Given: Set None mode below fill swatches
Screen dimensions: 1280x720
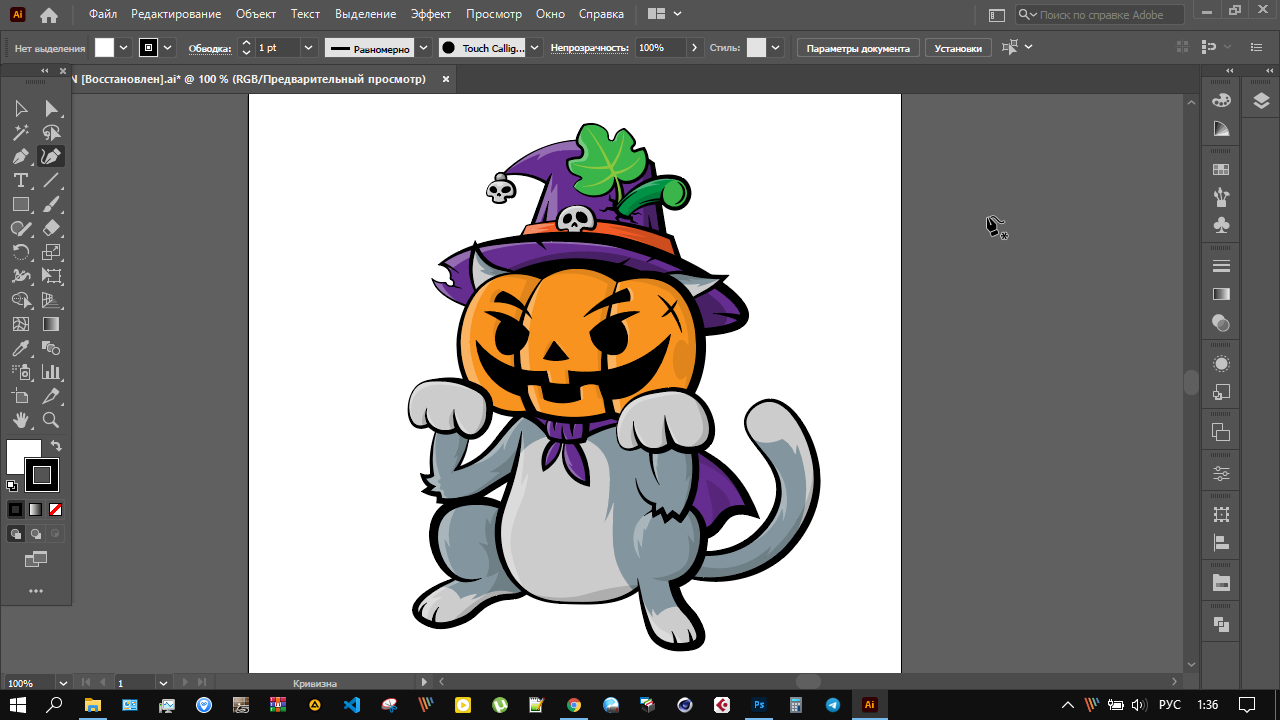Looking at the screenshot, I should [x=56, y=509].
